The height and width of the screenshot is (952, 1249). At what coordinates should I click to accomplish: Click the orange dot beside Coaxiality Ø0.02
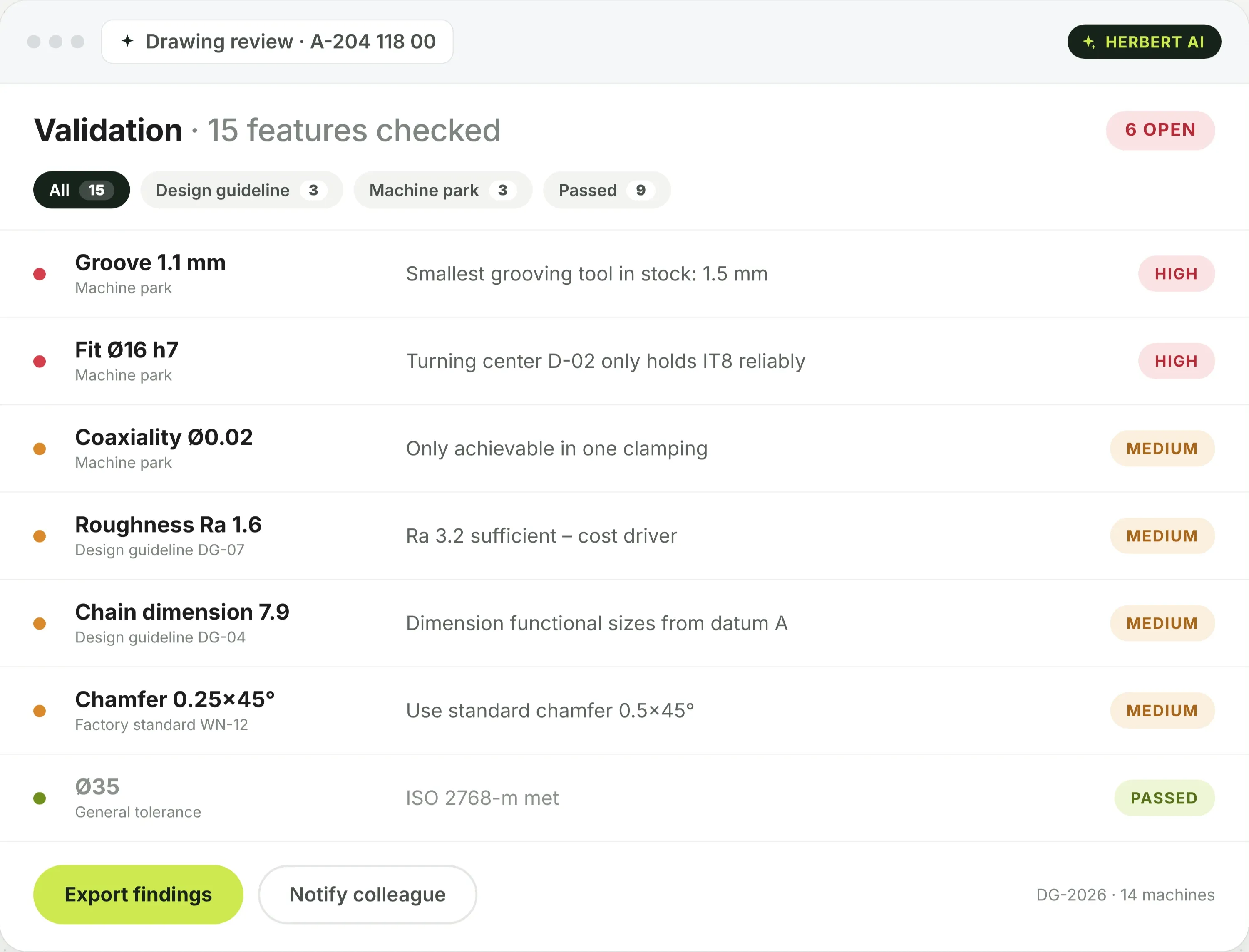click(40, 449)
